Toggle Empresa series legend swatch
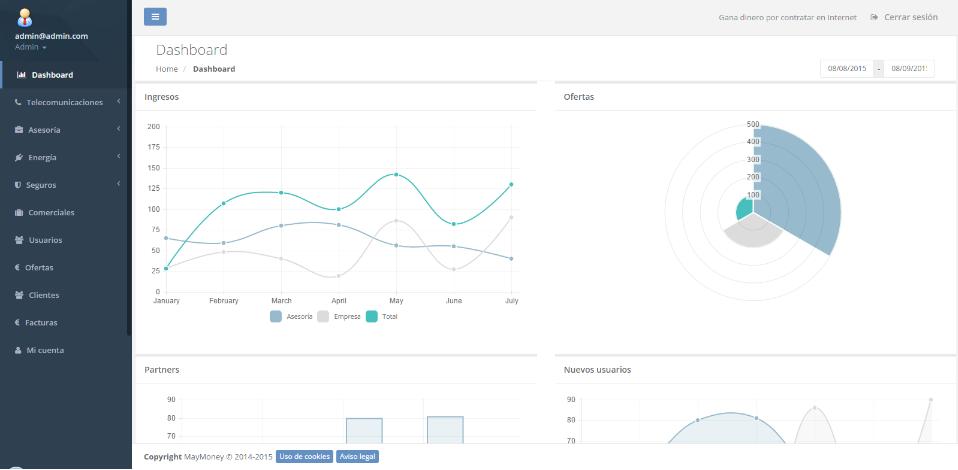The image size is (958, 470). pyautogui.click(x=323, y=317)
